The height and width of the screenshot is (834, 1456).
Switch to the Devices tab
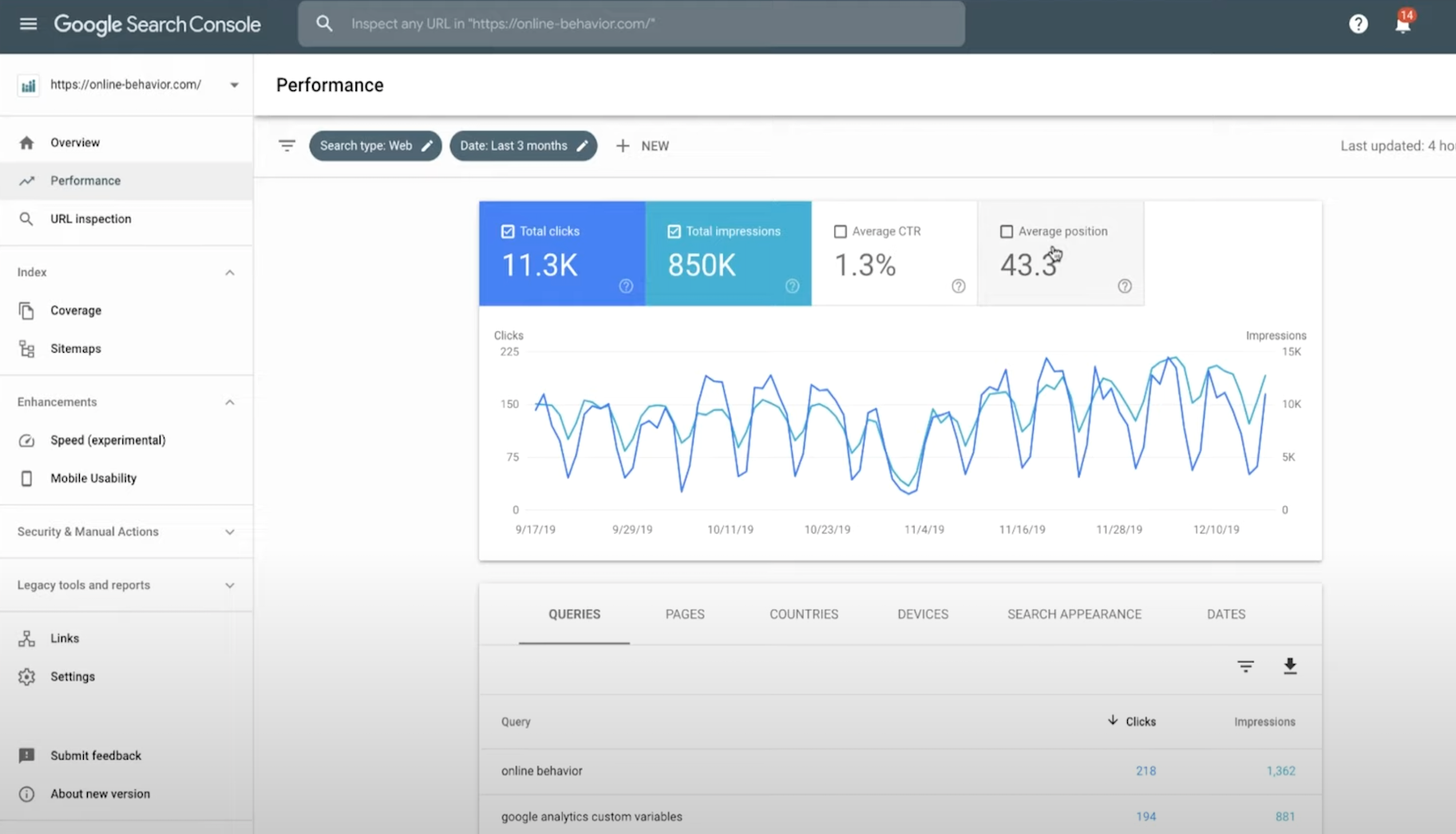point(923,615)
